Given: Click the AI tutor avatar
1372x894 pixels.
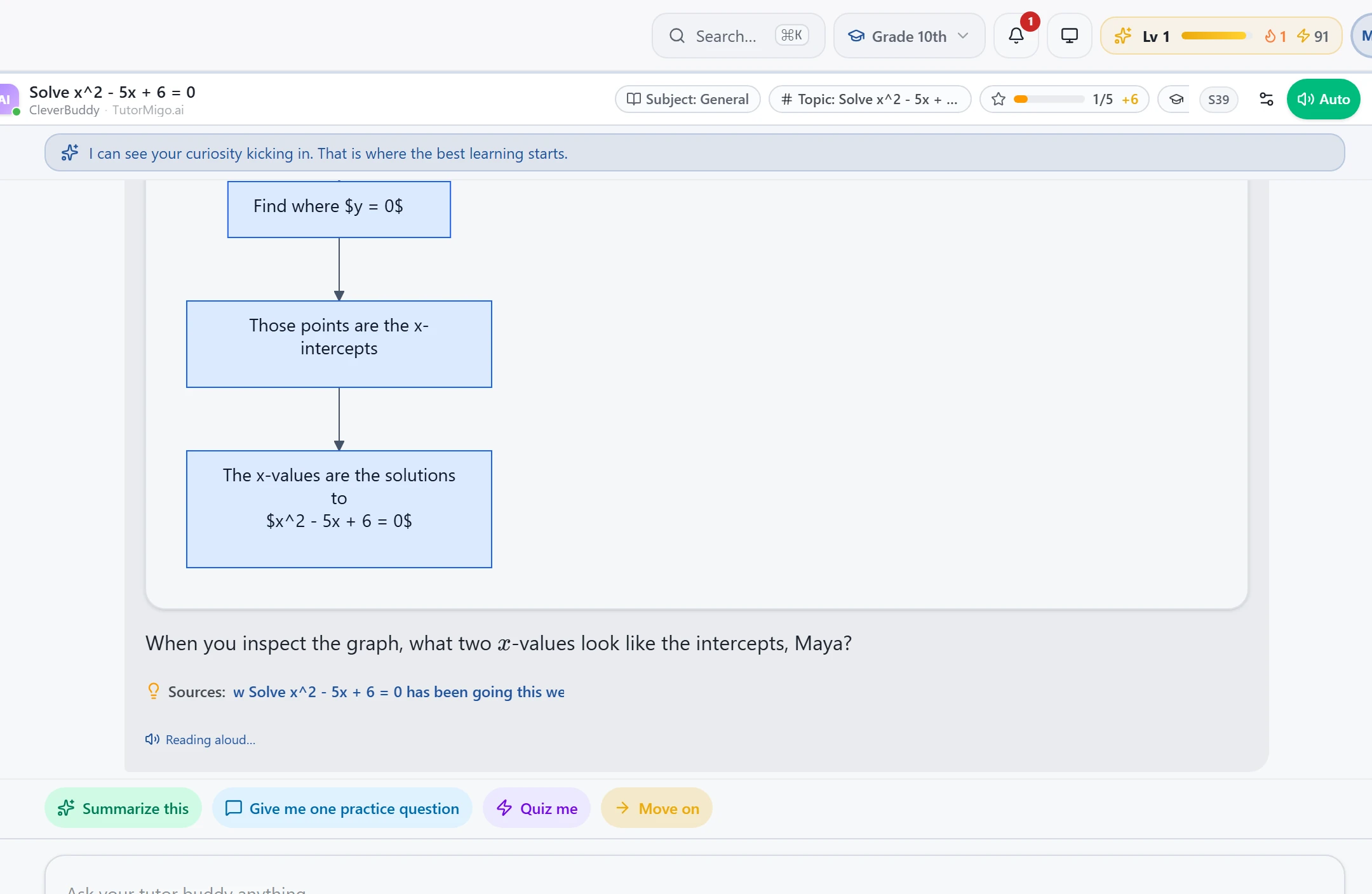Looking at the screenshot, I should pyautogui.click(x=8, y=99).
